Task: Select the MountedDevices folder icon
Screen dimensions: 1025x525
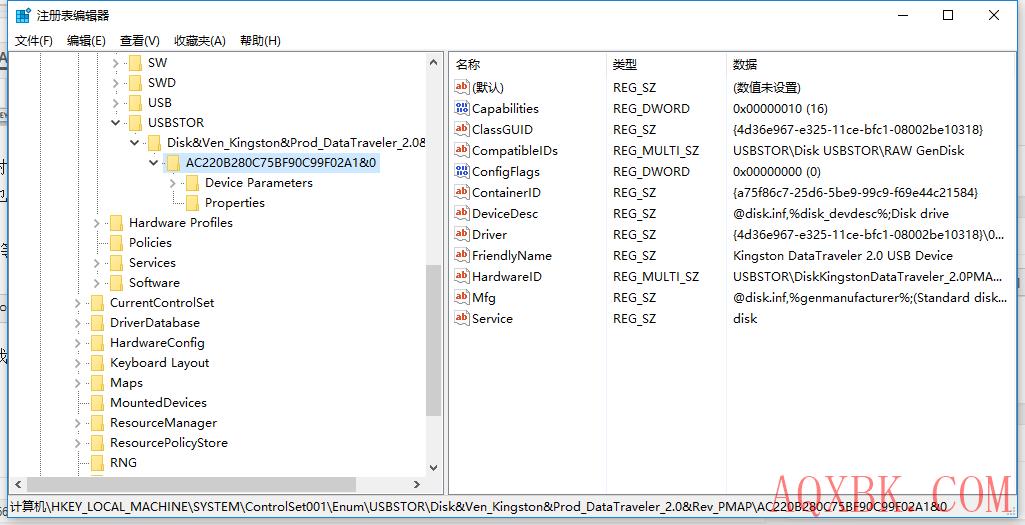Action: pos(97,403)
